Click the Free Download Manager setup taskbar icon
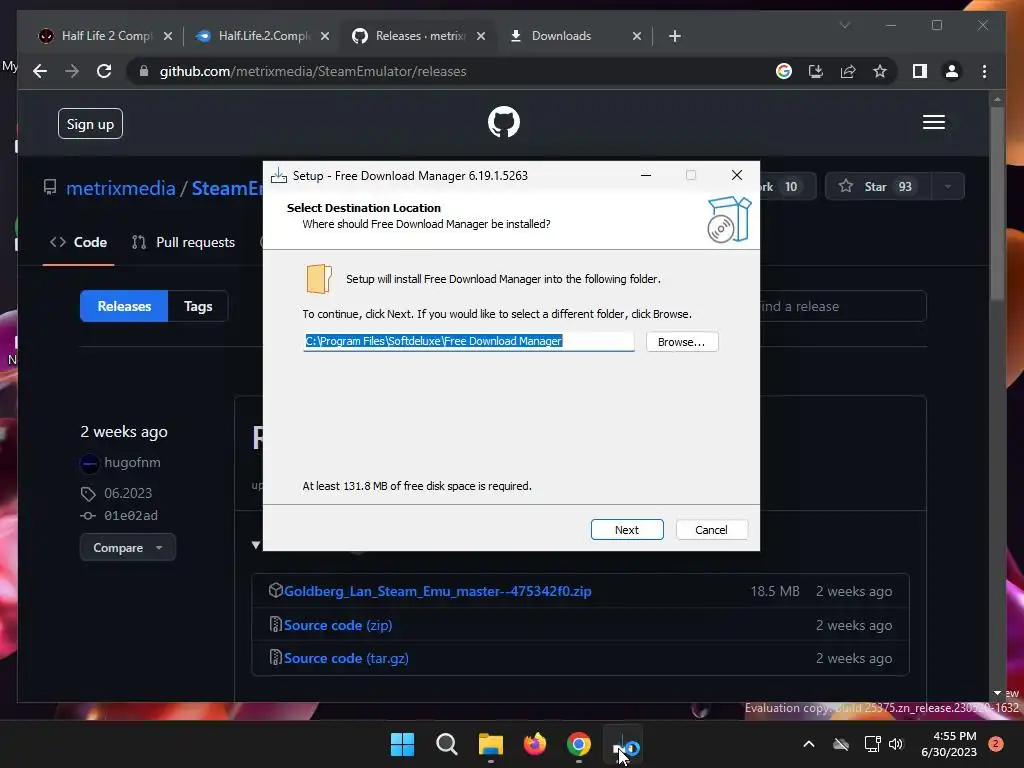1024x768 pixels. 623,744
